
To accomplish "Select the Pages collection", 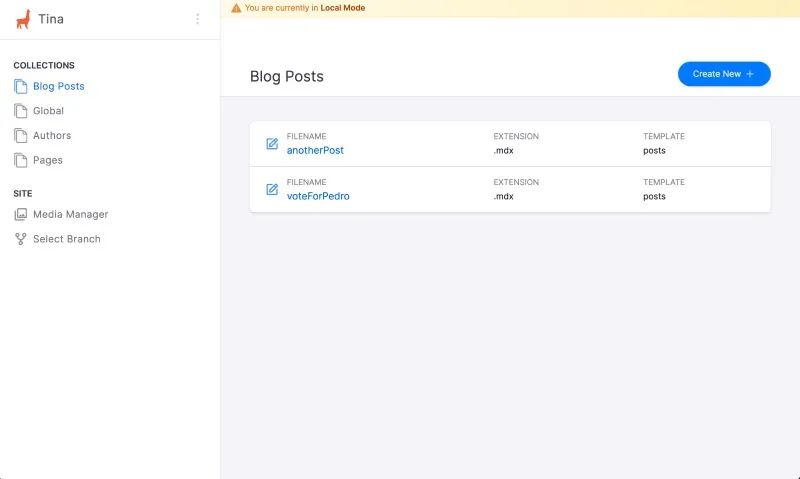I will click(x=48, y=160).
